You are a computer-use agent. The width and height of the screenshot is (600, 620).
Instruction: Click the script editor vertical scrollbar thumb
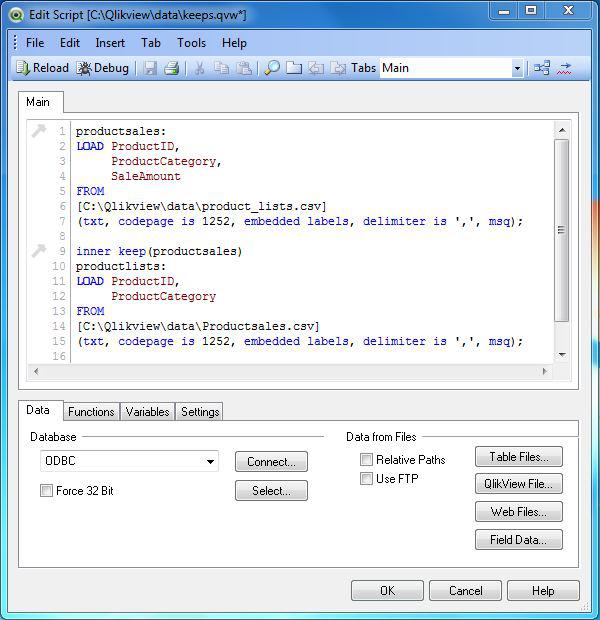coord(562,230)
